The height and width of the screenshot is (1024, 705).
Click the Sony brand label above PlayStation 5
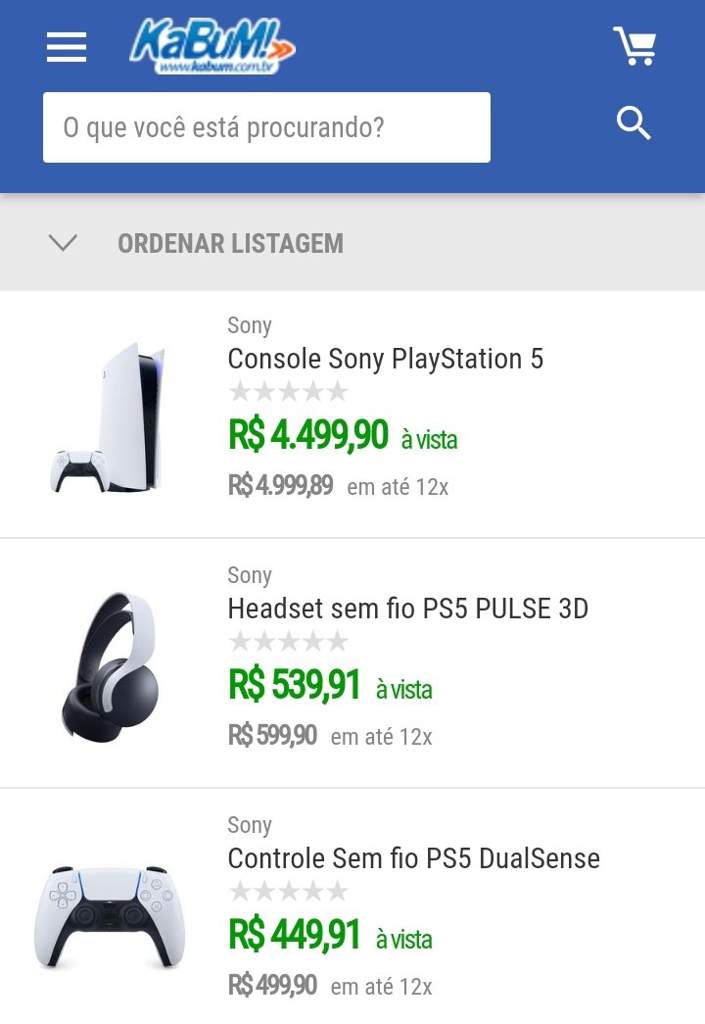pos(249,325)
